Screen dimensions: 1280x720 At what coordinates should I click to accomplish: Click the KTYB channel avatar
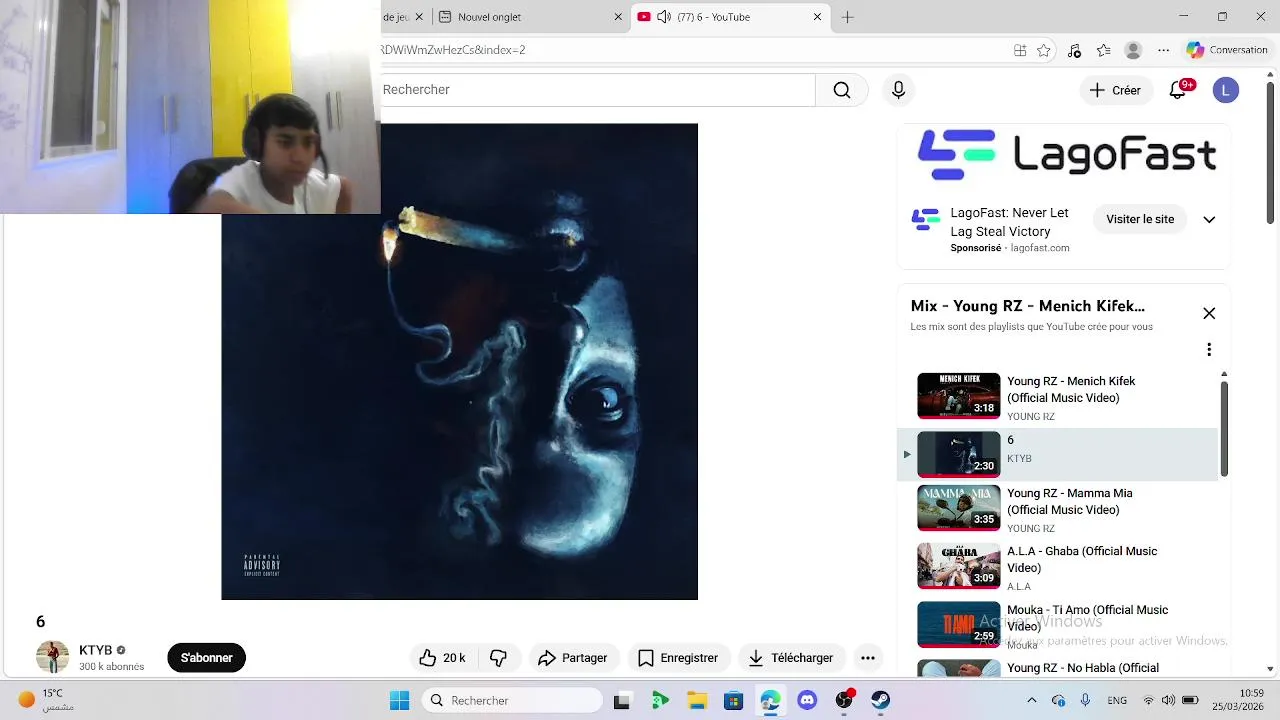pos(52,657)
